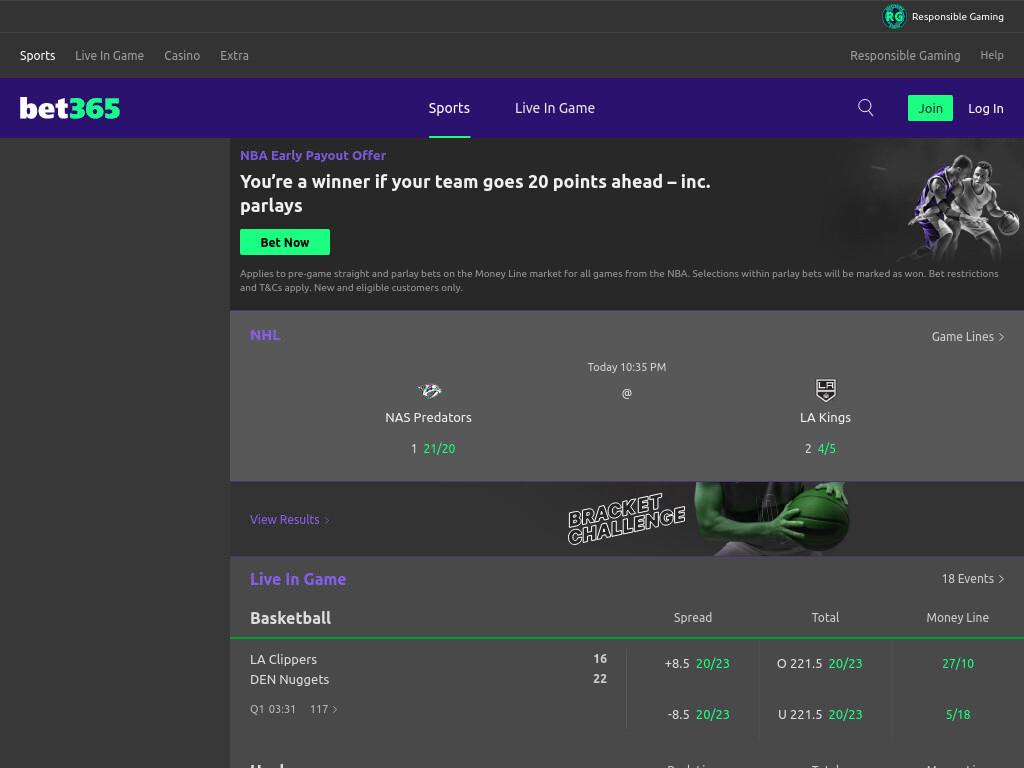Open the search magnifier icon
The height and width of the screenshot is (768, 1024).
tap(865, 108)
